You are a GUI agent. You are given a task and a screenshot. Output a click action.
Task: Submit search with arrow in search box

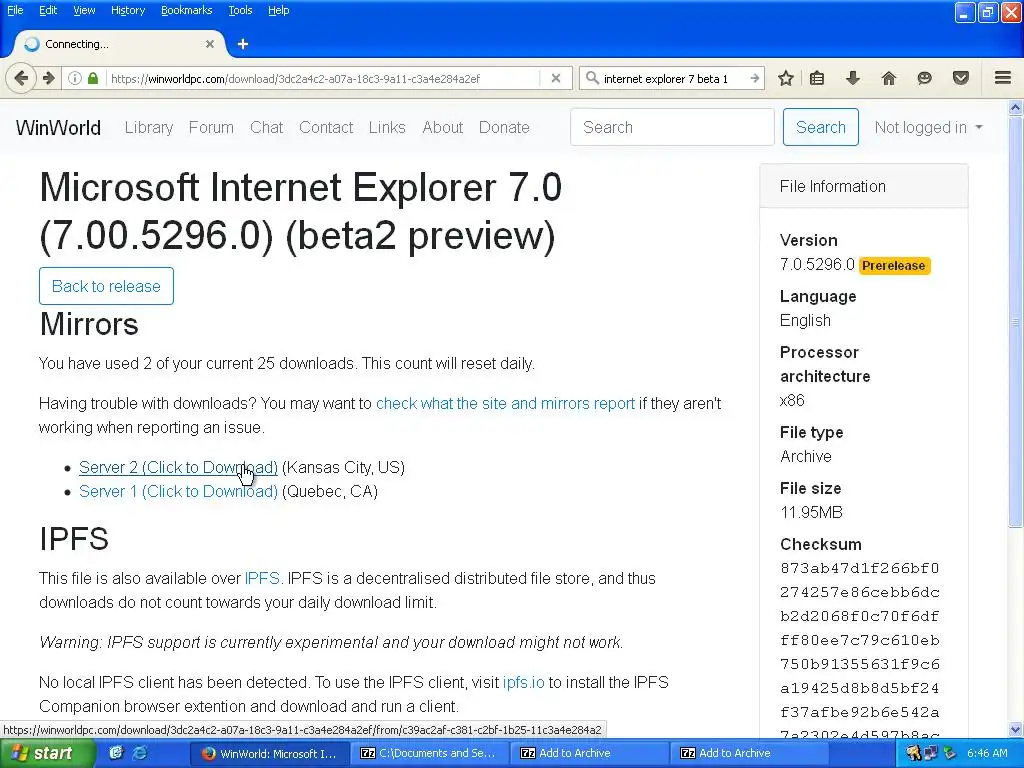click(x=754, y=78)
